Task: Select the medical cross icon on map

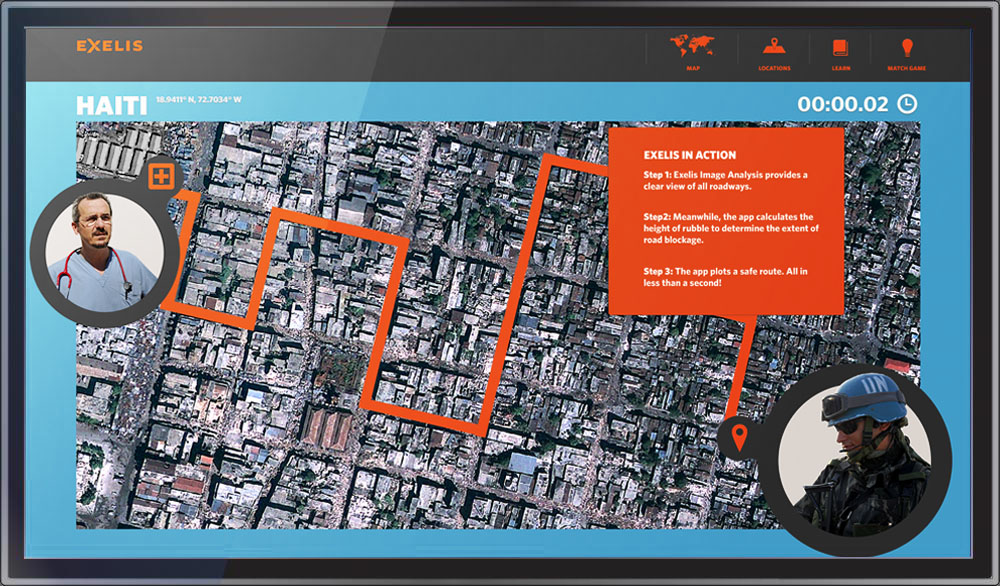Action: (x=161, y=177)
